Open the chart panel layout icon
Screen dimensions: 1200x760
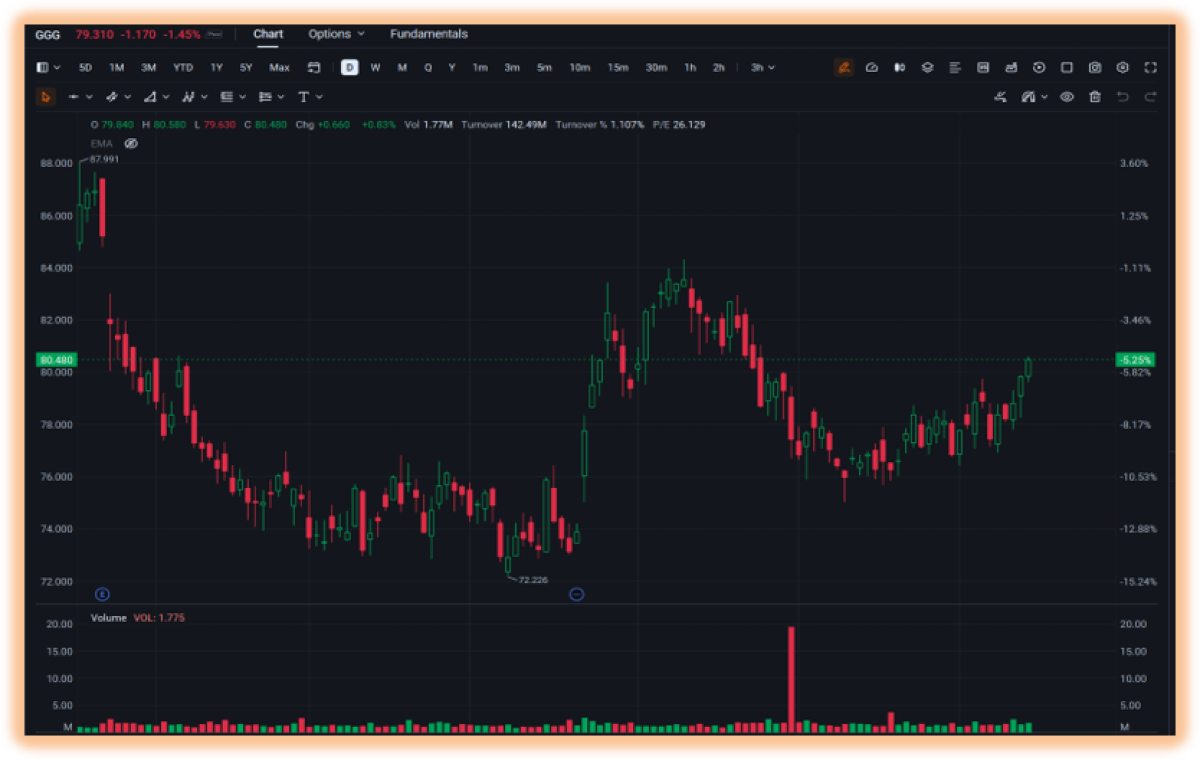[983, 68]
